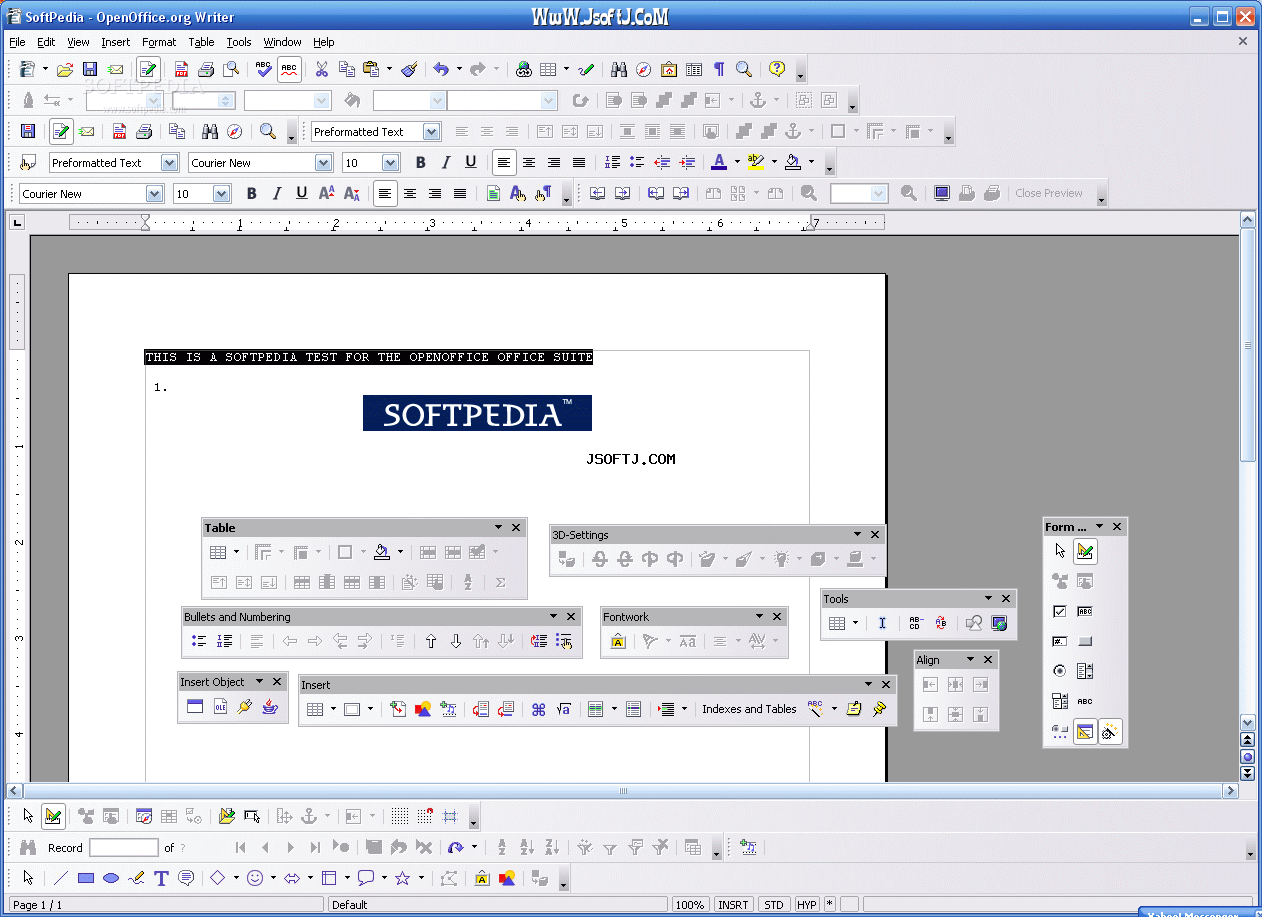Open the File menu
Image resolution: width=1262 pixels, height=917 pixels.
(18, 42)
